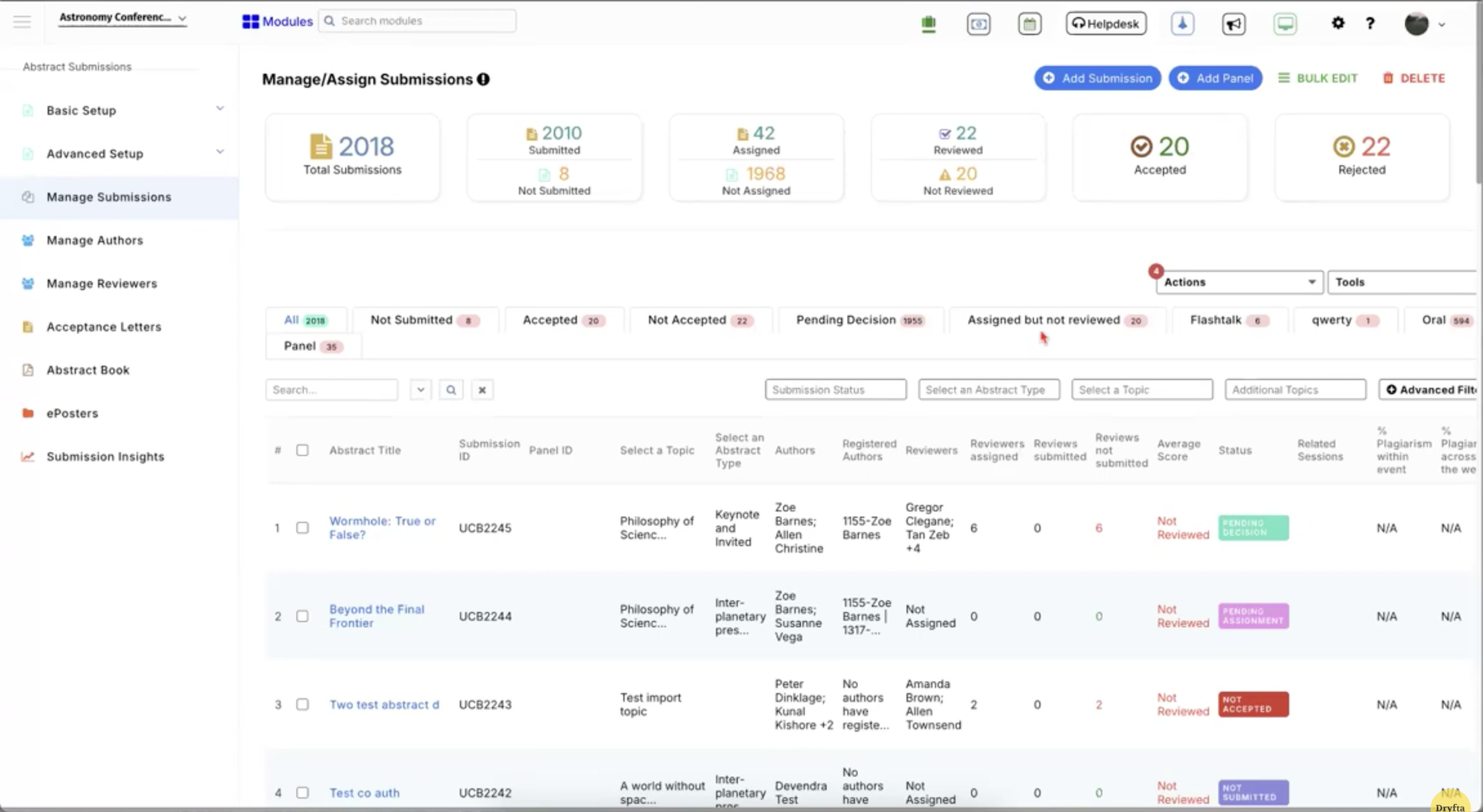Image resolution: width=1483 pixels, height=812 pixels.
Task: Switch to the Not Submitted tab
Action: [425, 320]
